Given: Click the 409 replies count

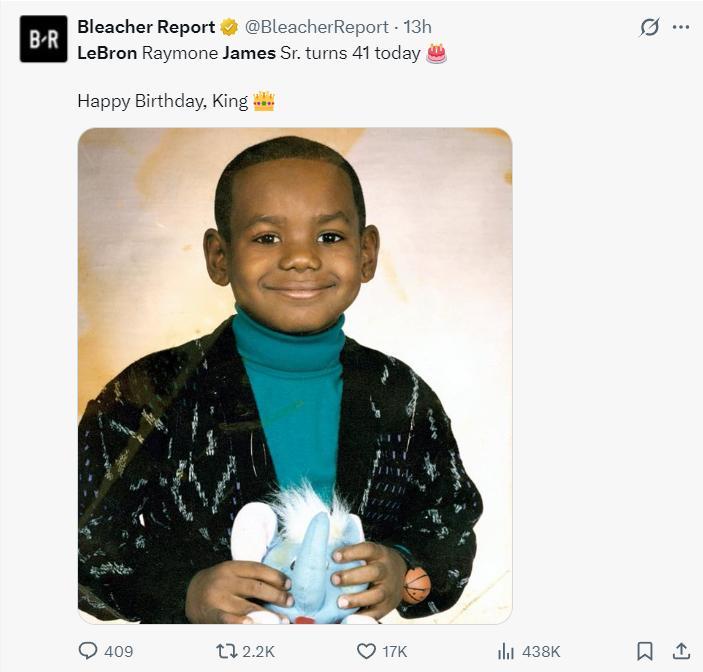Looking at the screenshot, I should point(119,651).
